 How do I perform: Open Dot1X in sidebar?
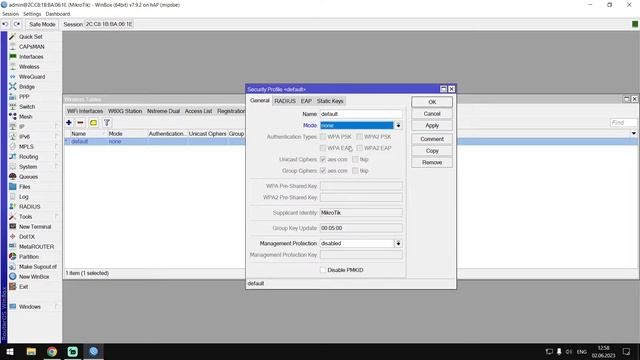(27, 237)
